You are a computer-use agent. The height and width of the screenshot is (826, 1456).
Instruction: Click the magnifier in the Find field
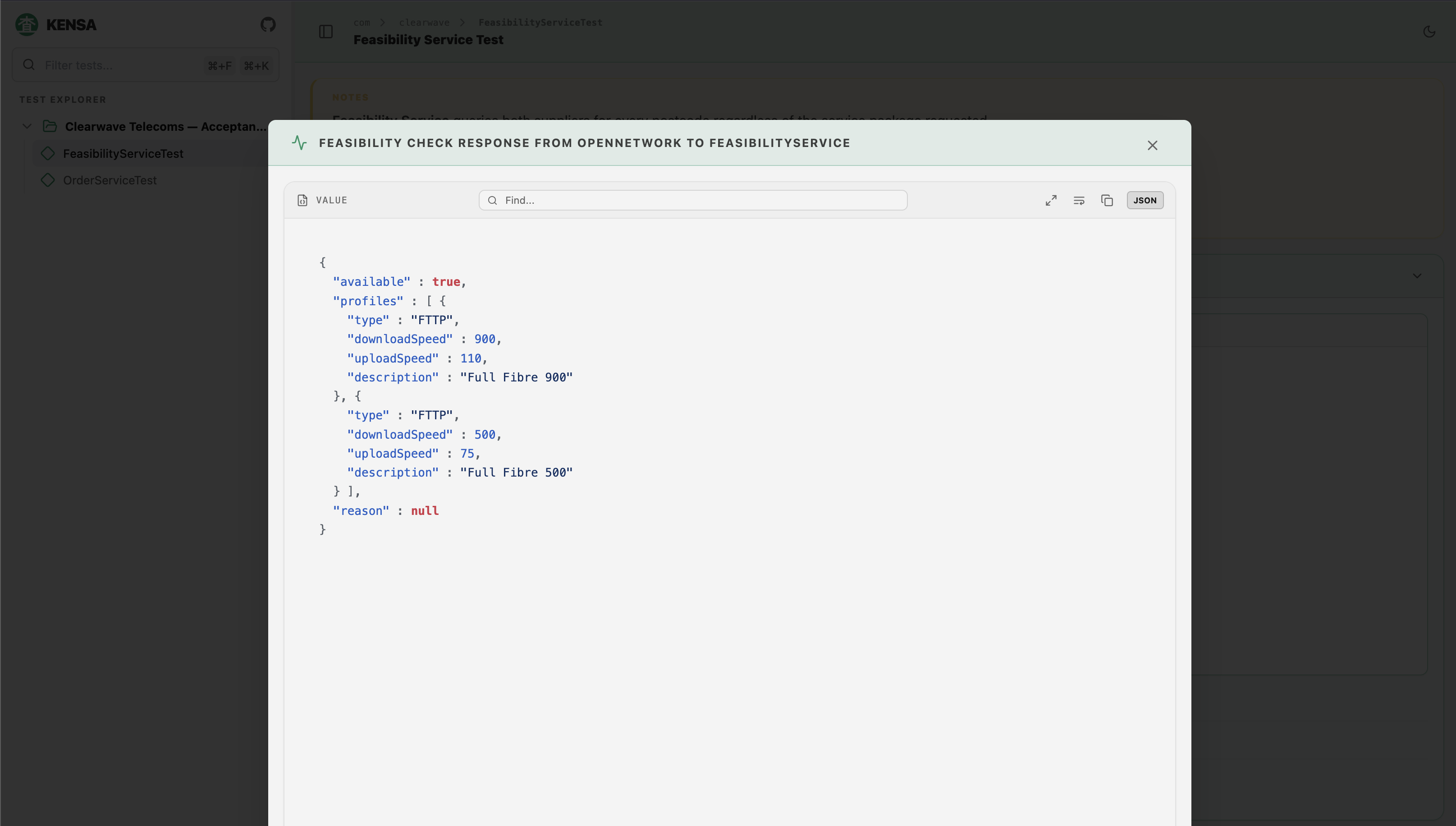pos(492,200)
